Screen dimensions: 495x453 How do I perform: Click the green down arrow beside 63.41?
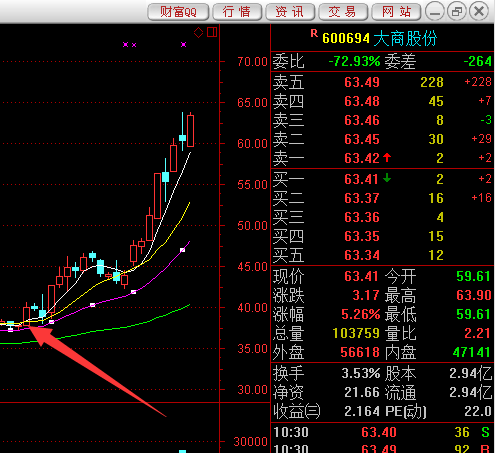pyautogui.click(x=387, y=178)
